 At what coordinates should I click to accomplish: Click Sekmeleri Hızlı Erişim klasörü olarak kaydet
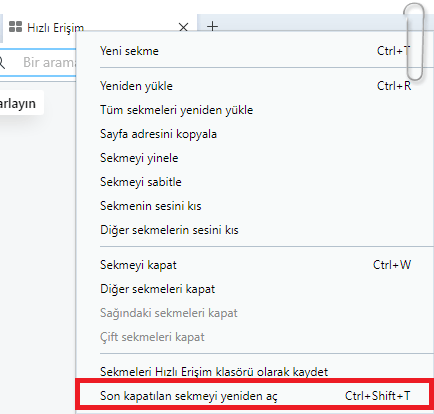pos(255,372)
